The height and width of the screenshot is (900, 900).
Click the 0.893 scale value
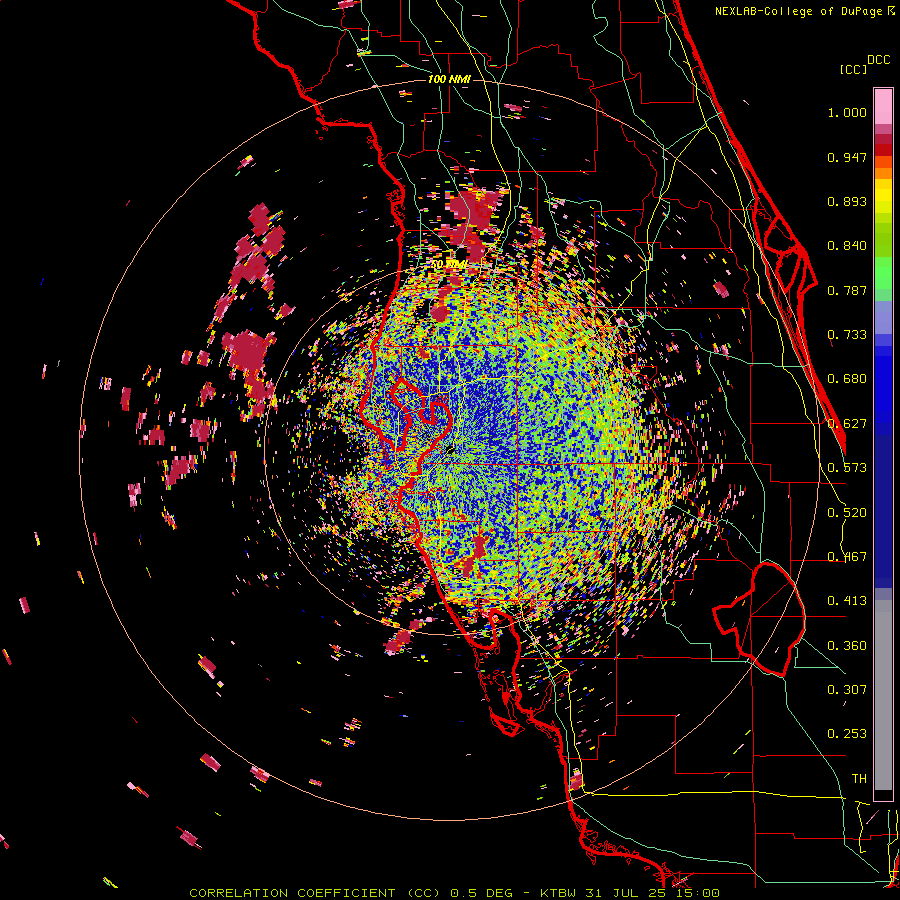pos(847,201)
